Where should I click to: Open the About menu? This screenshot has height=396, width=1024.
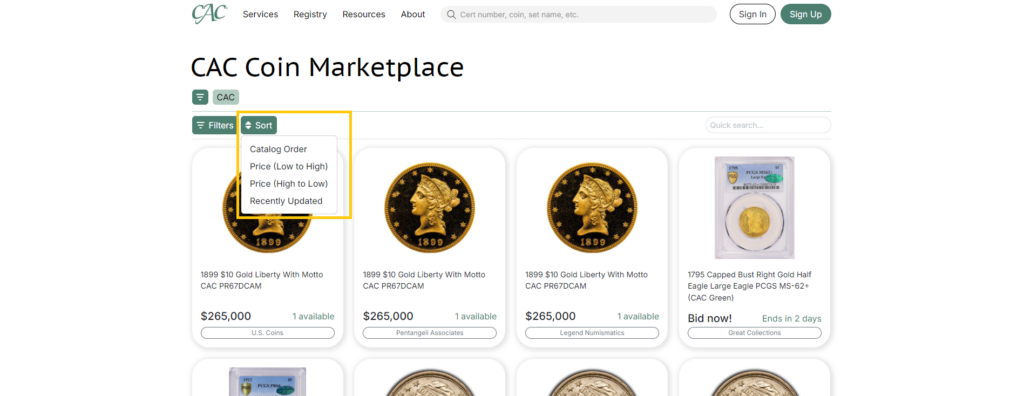[413, 14]
